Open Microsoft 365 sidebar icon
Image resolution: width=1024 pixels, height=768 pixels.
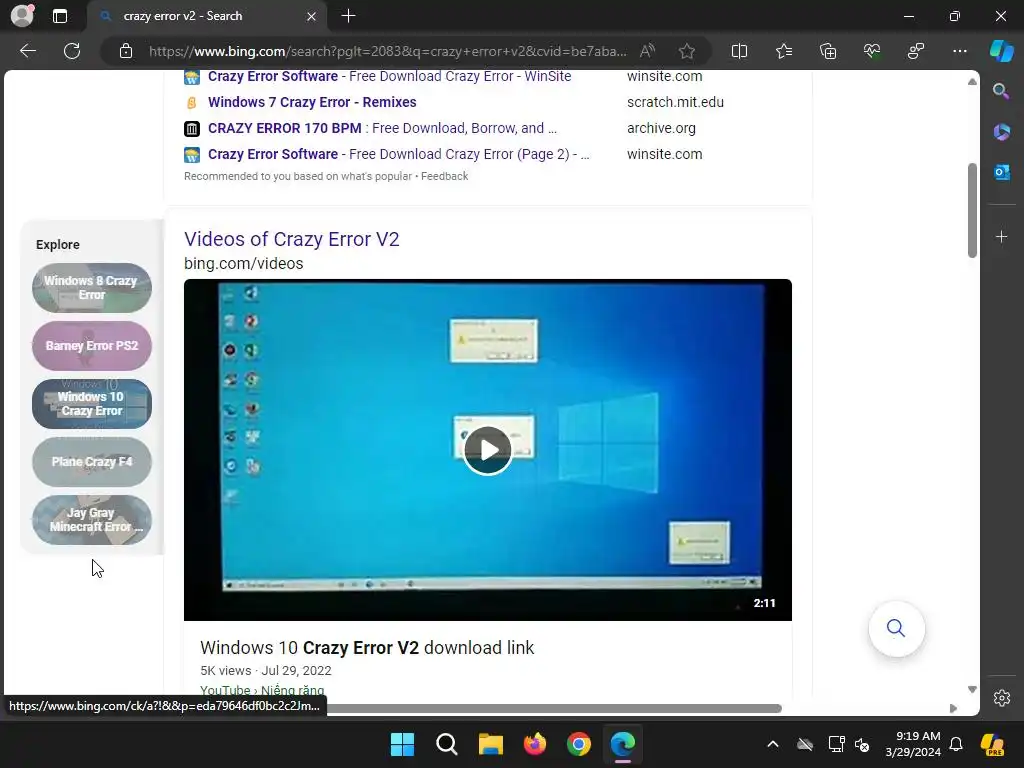[1001, 132]
